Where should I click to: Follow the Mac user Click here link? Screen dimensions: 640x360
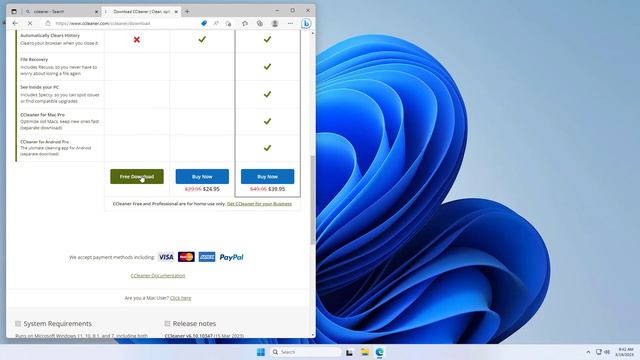[180, 298]
